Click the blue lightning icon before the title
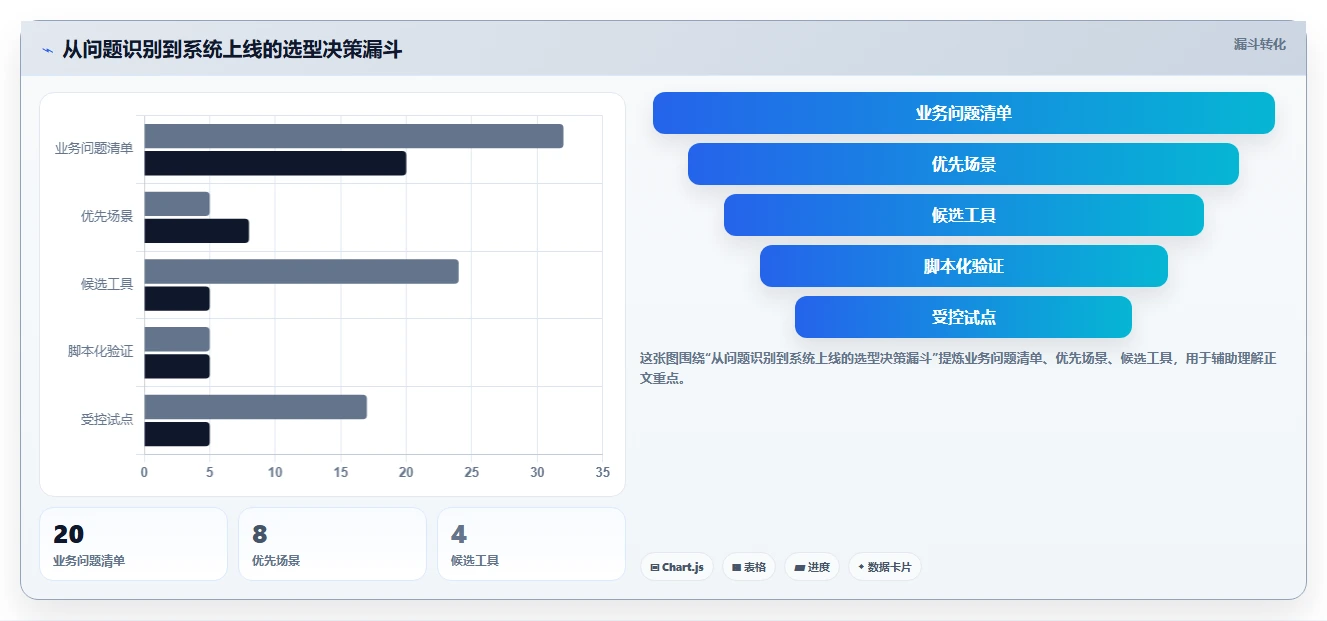The width and height of the screenshot is (1327, 621). [47, 50]
